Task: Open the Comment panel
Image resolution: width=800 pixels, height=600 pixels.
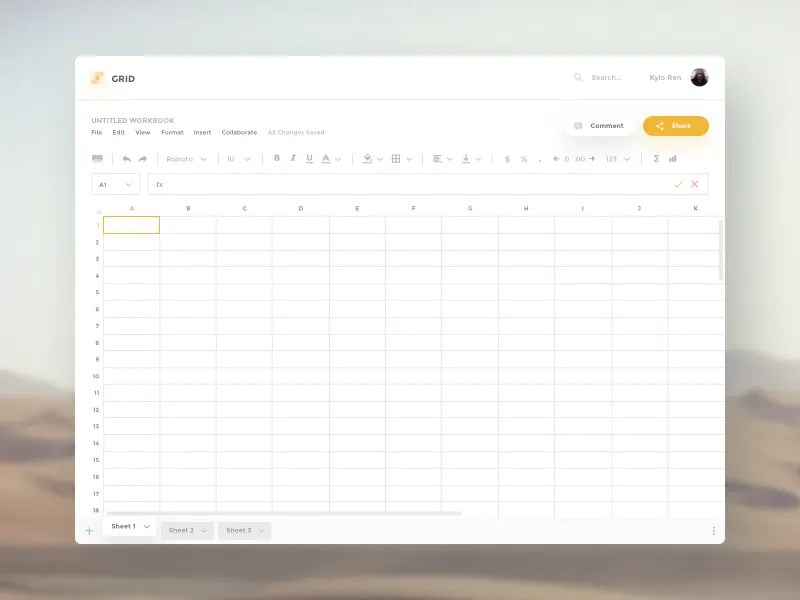Action: 600,125
